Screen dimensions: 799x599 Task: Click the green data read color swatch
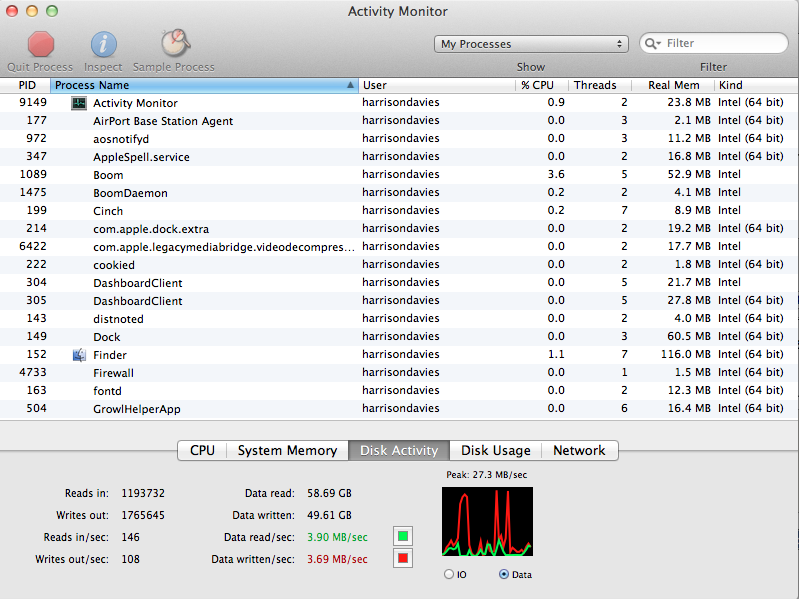pos(403,536)
